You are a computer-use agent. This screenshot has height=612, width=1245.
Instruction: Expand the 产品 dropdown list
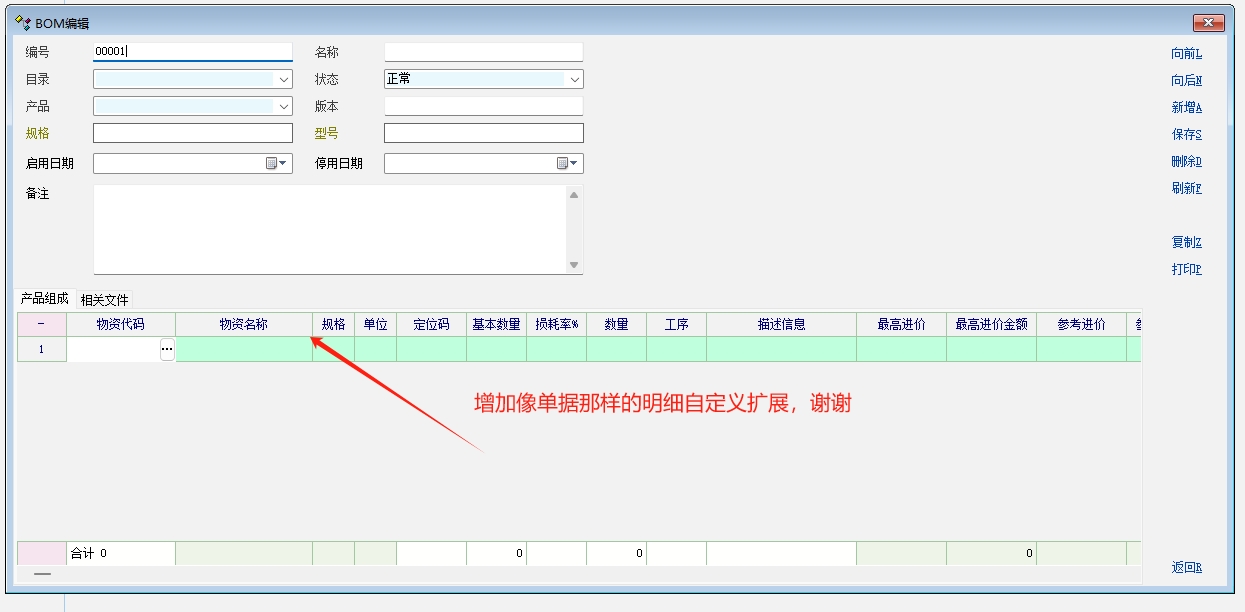284,106
